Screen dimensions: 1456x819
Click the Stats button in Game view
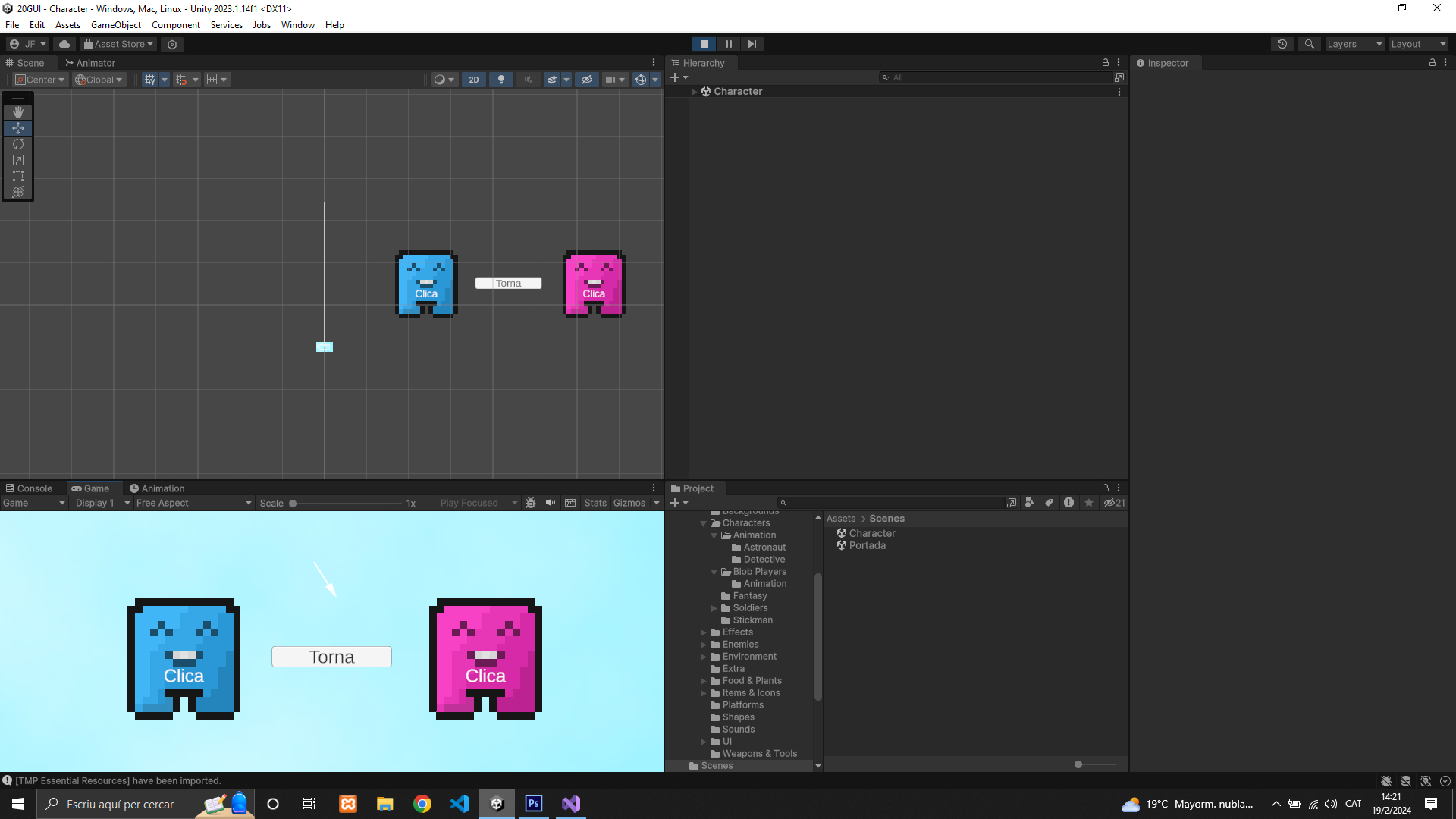pos(595,503)
